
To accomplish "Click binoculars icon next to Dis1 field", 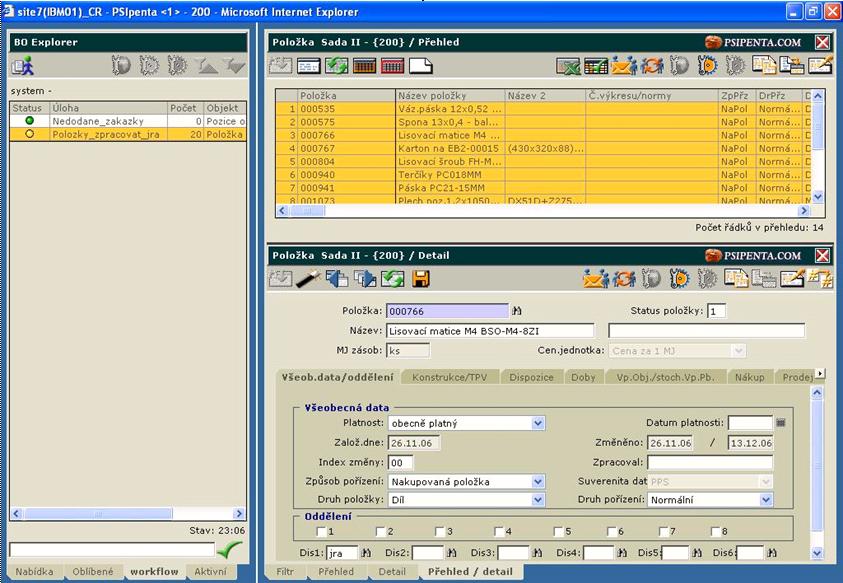I will click(366, 553).
